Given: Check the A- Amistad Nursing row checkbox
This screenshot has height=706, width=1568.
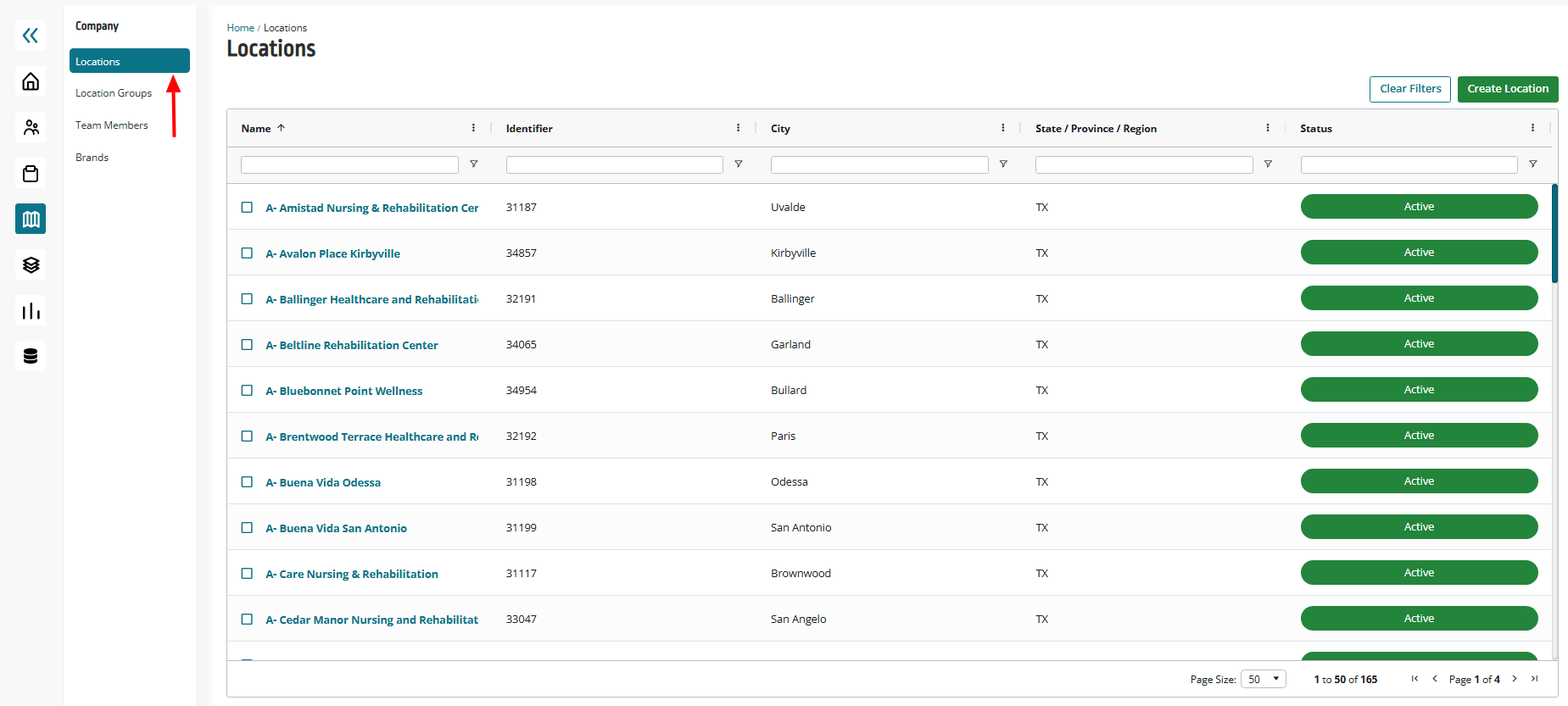Looking at the screenshot, I should click(247, 207).
